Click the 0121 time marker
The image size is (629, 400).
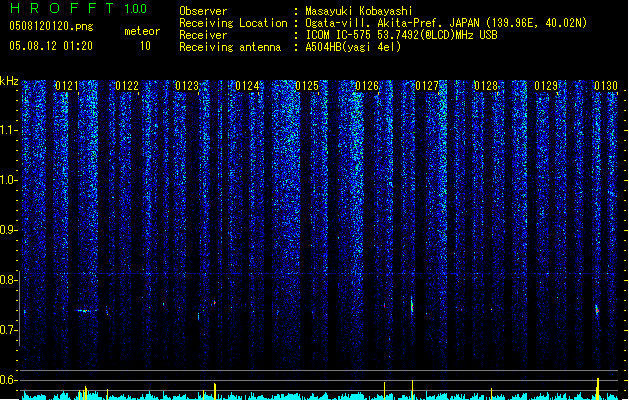(67, 86)
